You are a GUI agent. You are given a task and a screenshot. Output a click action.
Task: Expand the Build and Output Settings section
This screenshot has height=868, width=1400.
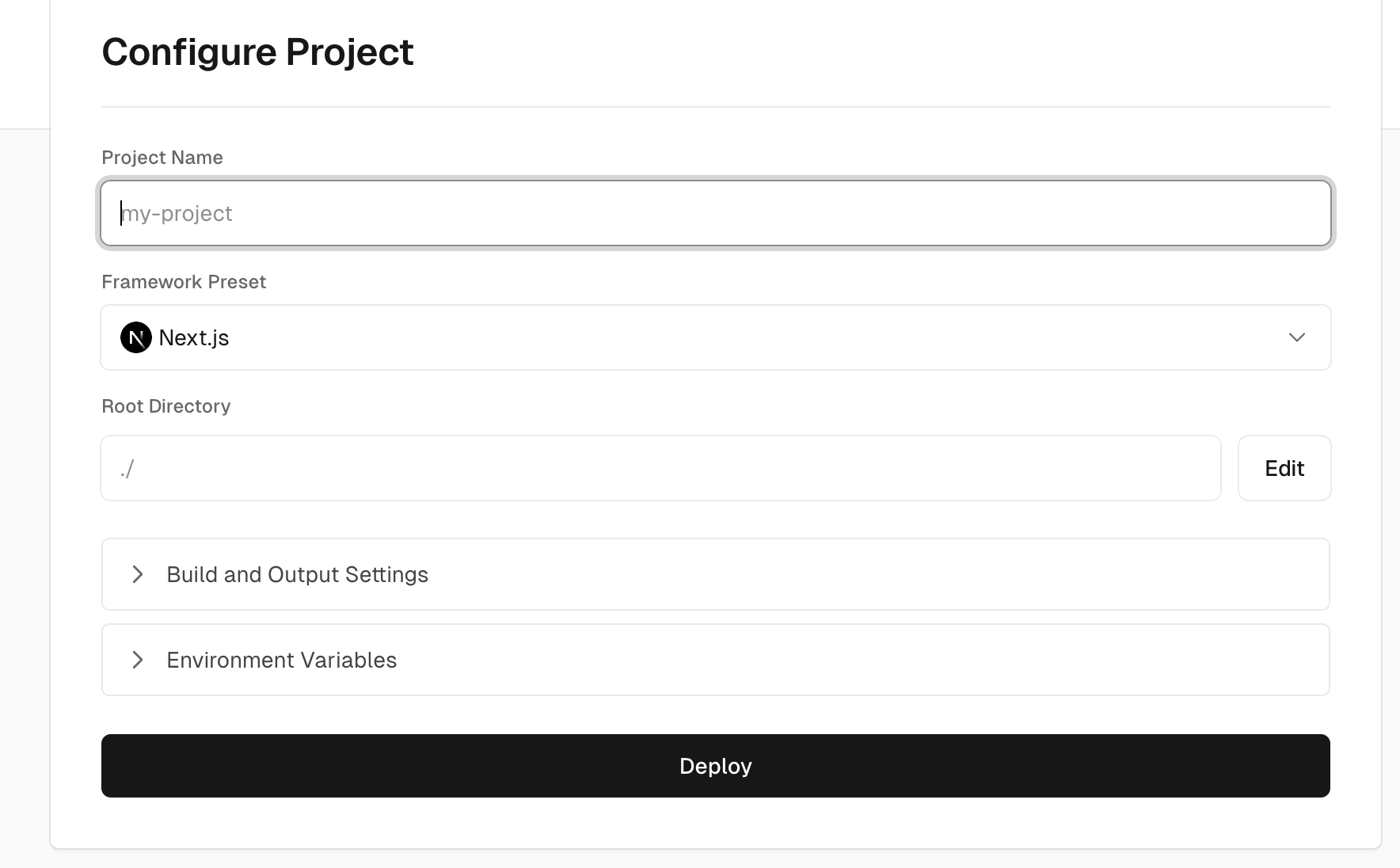point(714,574)
